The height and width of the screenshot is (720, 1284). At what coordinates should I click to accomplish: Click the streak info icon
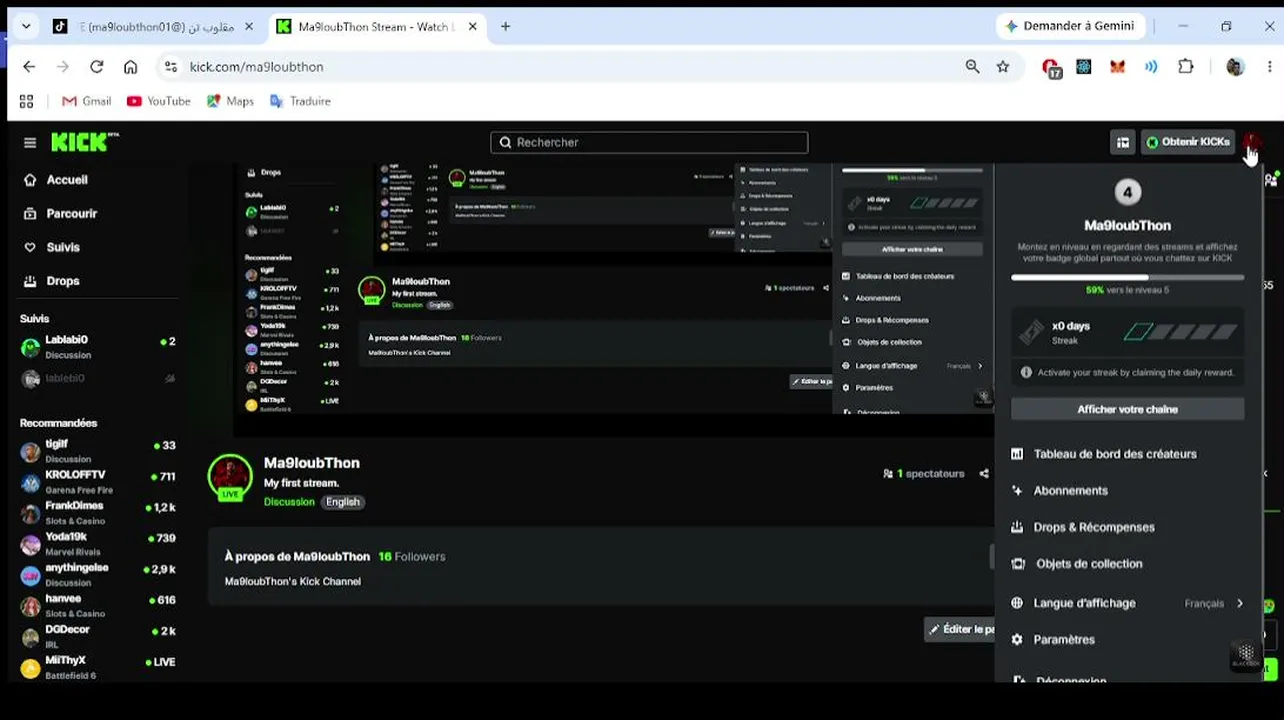[1025, 372]
